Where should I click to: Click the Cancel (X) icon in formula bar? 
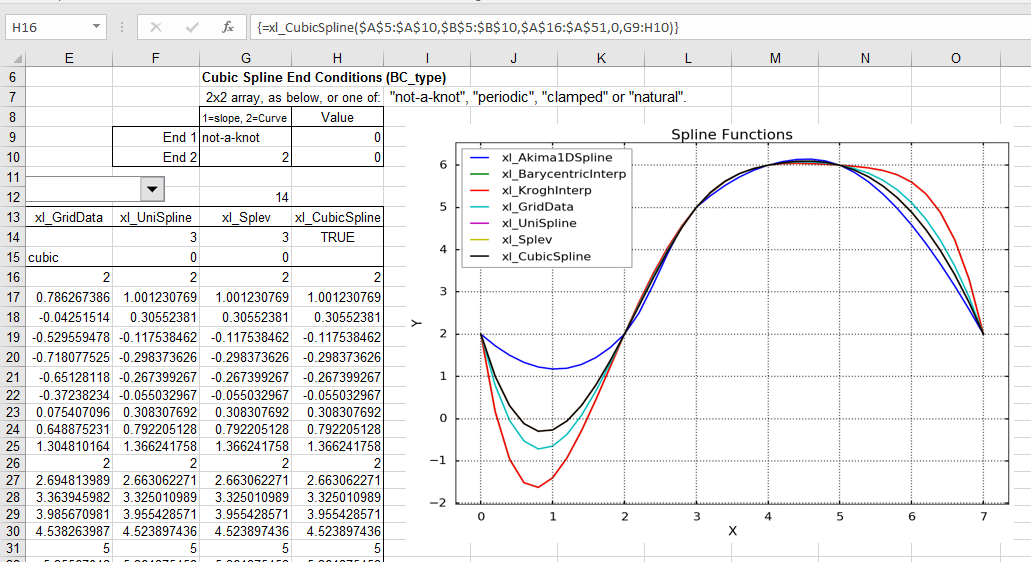coord(156,27)
